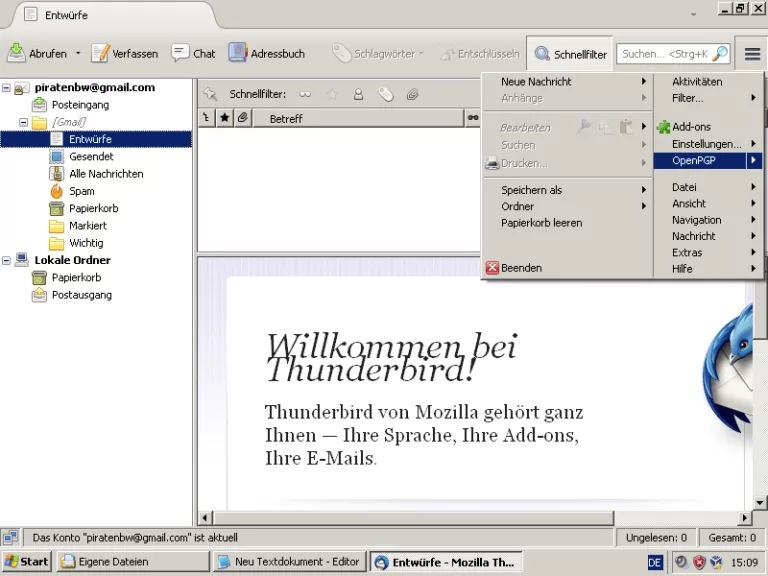Click the Entwürfe tab
Viewport: 768px width, 576px height.
(x=113, y=15)
